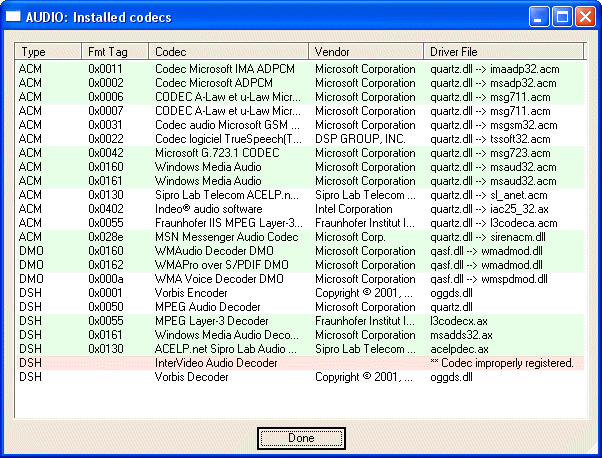
Task: Select the row with Fmt Tag 0x0006
Action: coord(300,97)
